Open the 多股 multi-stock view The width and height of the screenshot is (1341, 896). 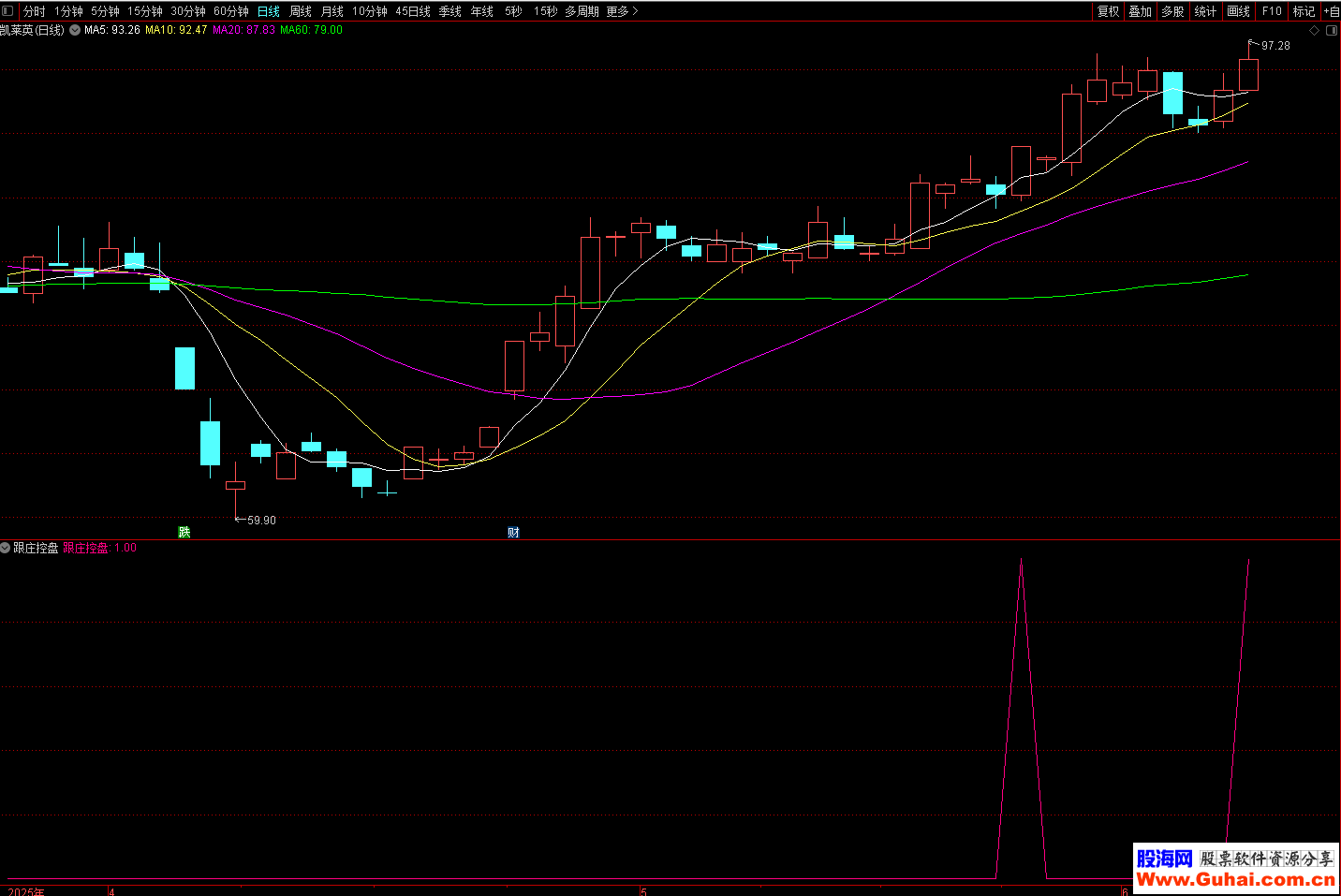(x=1173, y=11)
